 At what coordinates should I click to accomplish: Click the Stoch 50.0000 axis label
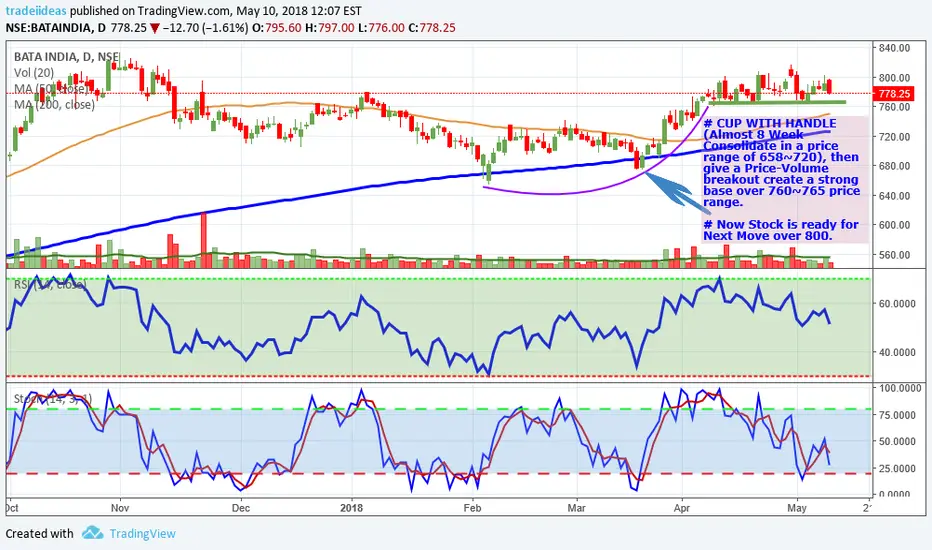pos(897,441)
